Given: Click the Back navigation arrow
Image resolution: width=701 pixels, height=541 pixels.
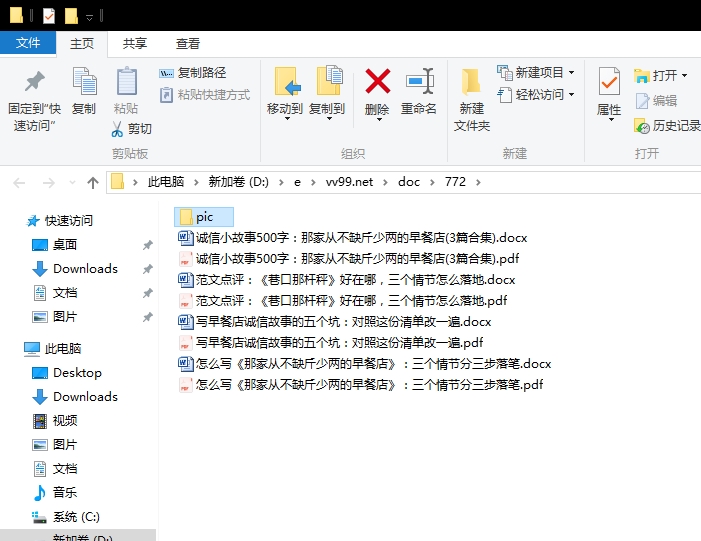Looking at the screenshot, I should (x=19, y=182).
